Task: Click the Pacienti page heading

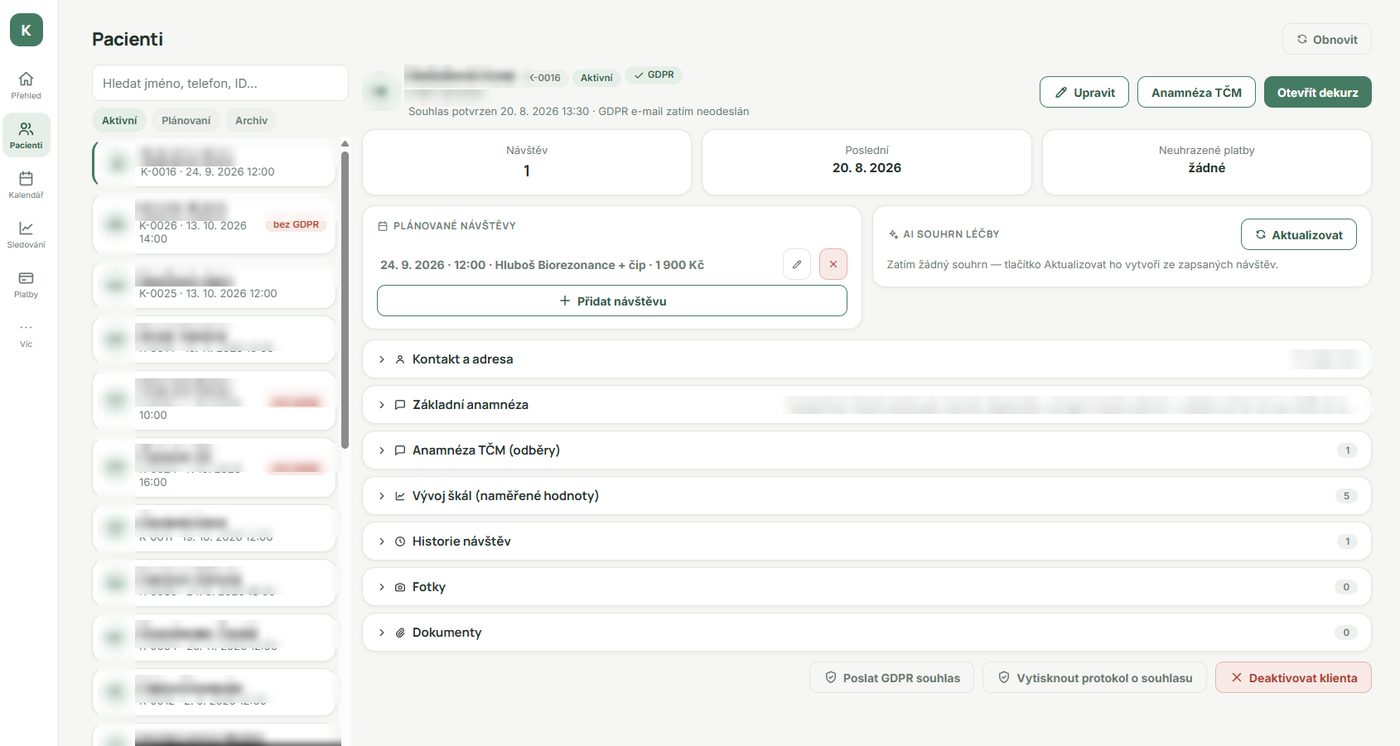Action: [x=127, y=39]
